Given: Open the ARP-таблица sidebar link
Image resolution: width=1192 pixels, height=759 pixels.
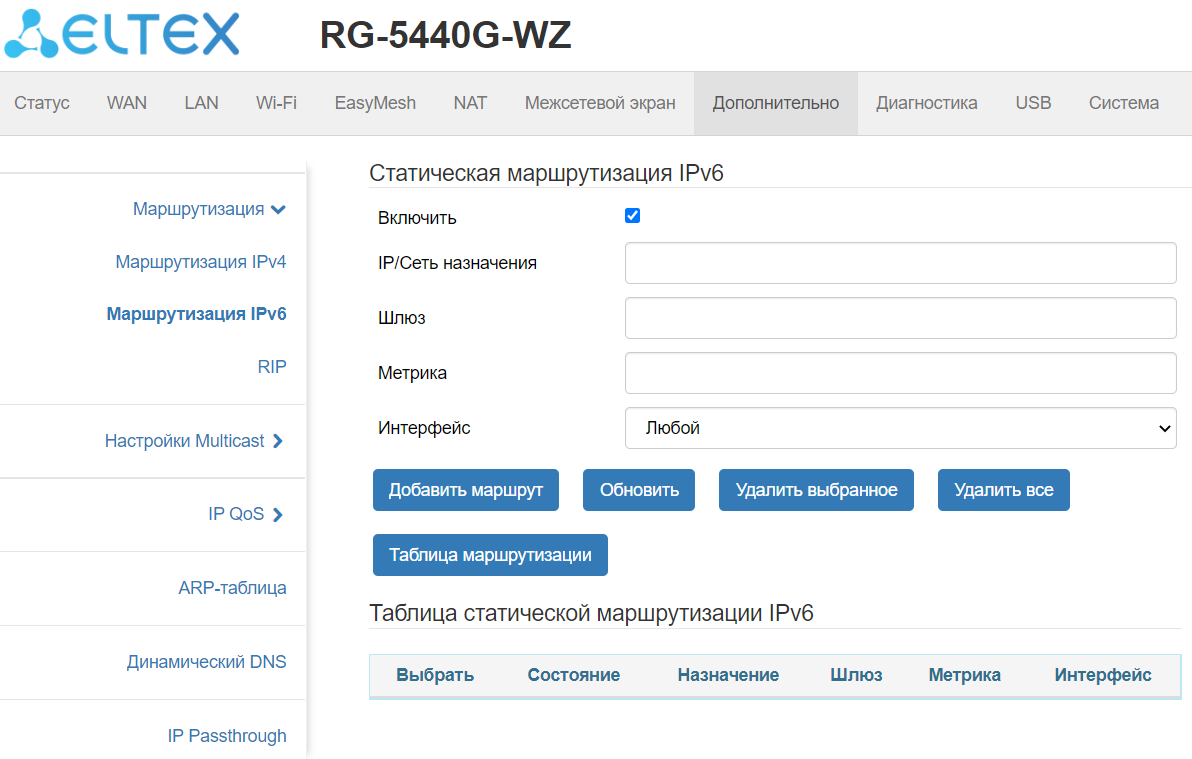Looking at the screenshot, I should [233, 588].
